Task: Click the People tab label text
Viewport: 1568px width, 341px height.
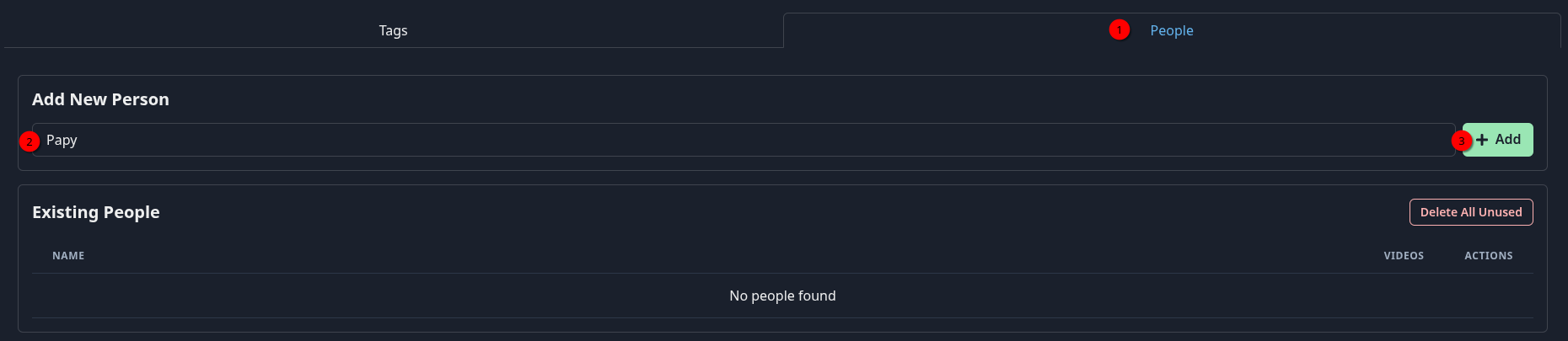Action: pos(1172,30)
